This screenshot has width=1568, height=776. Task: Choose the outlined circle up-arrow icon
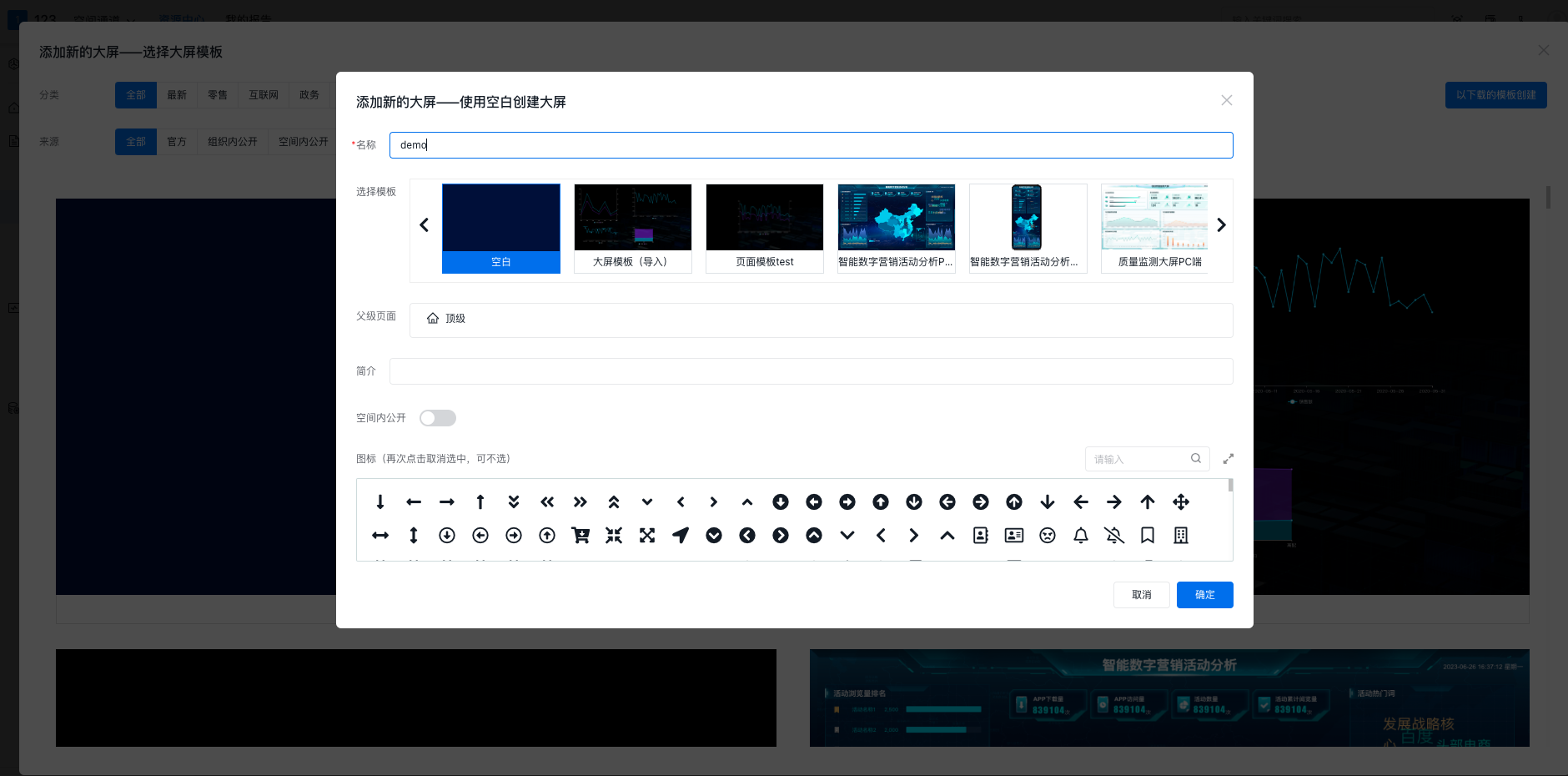[x=547, y=535]
